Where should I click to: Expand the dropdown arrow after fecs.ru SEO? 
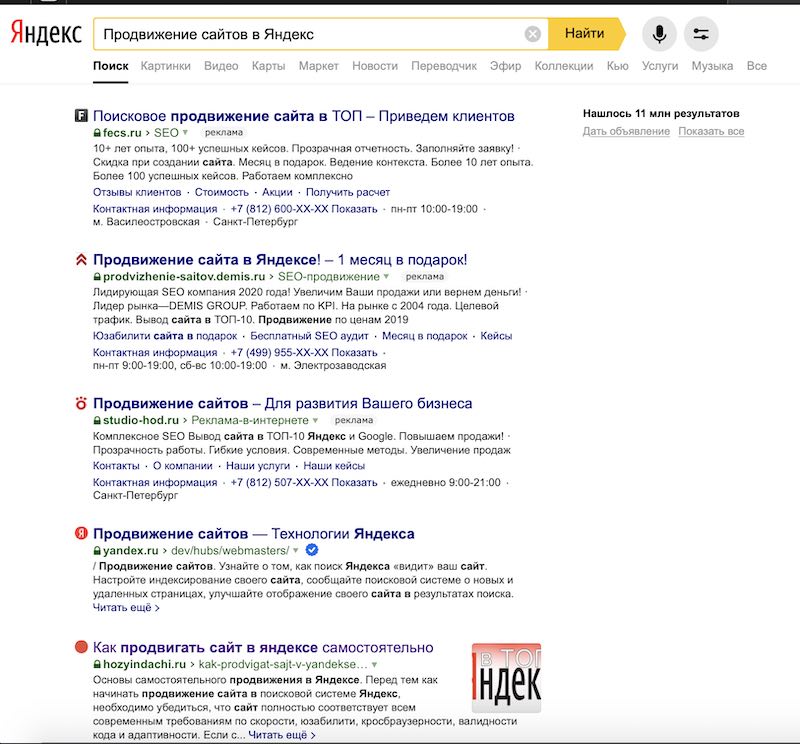pyautogui.click(x=185, y=133)
